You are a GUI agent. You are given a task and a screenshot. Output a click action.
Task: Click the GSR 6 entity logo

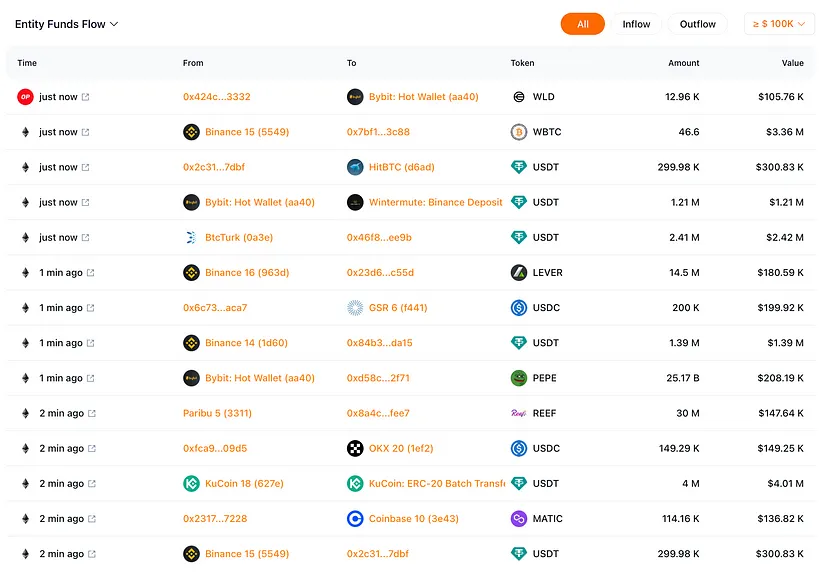(354, 308)
